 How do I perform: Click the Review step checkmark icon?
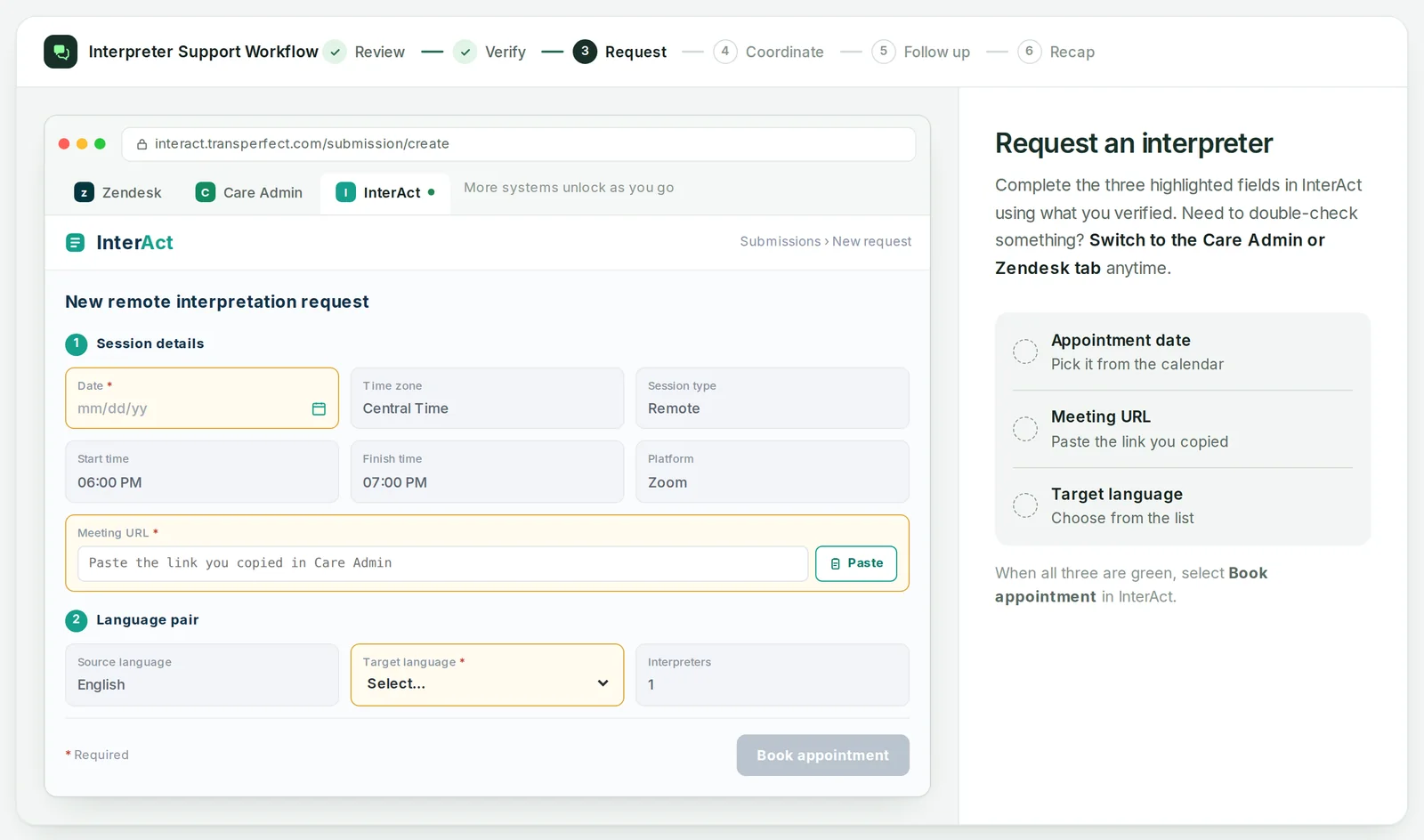(x=335, y=52)
